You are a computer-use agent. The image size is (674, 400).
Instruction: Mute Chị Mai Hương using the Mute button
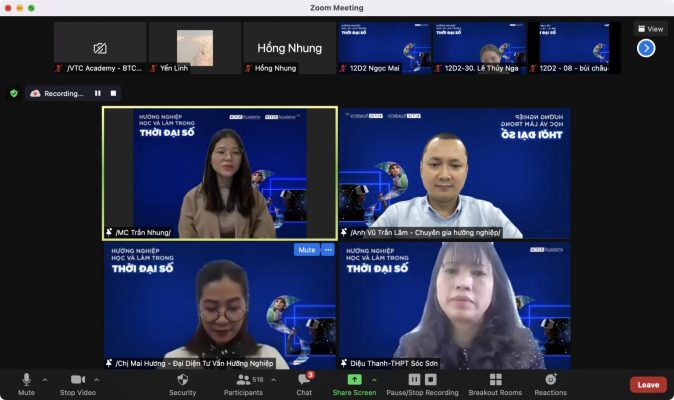pos(306,250)
